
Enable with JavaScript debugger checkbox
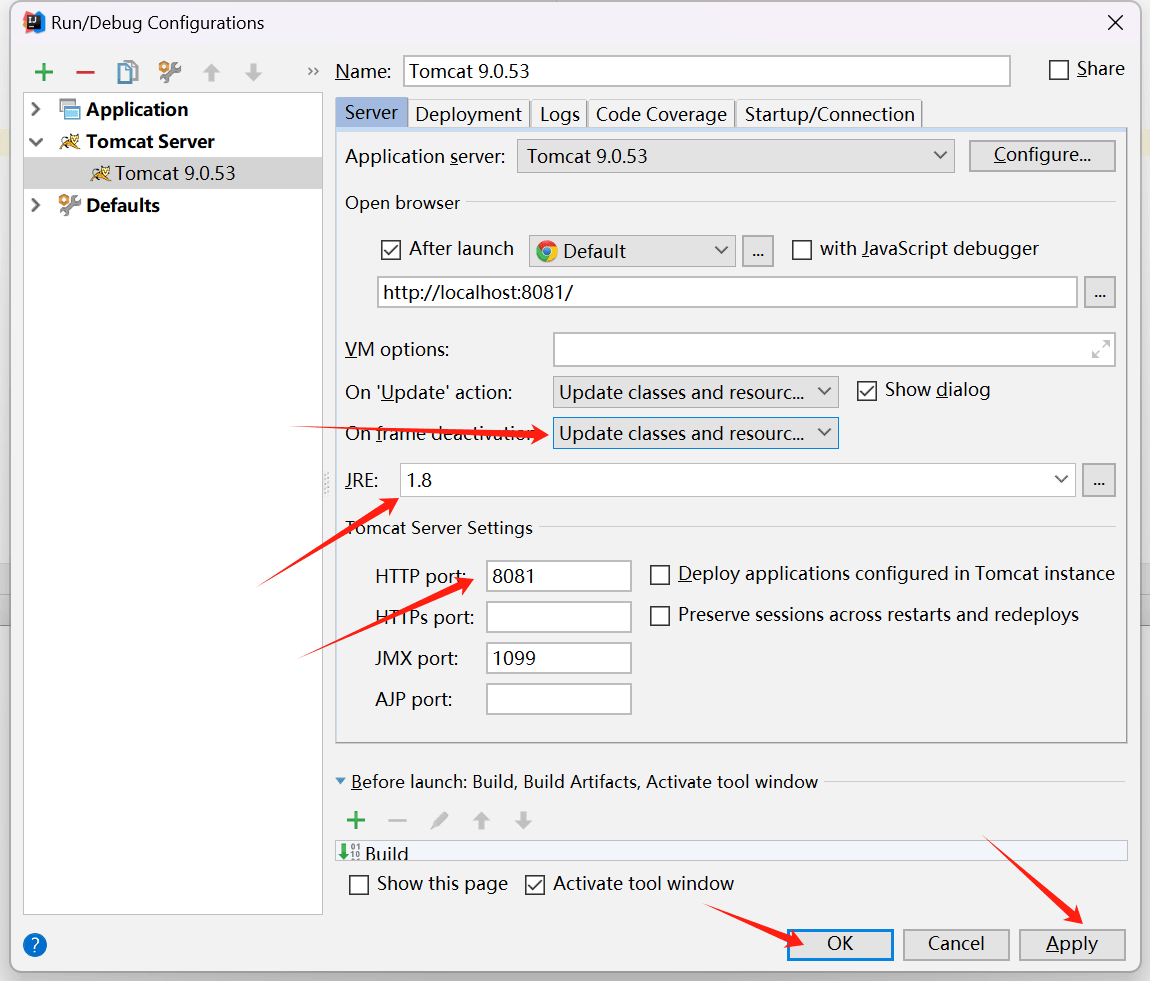(802, 250)
